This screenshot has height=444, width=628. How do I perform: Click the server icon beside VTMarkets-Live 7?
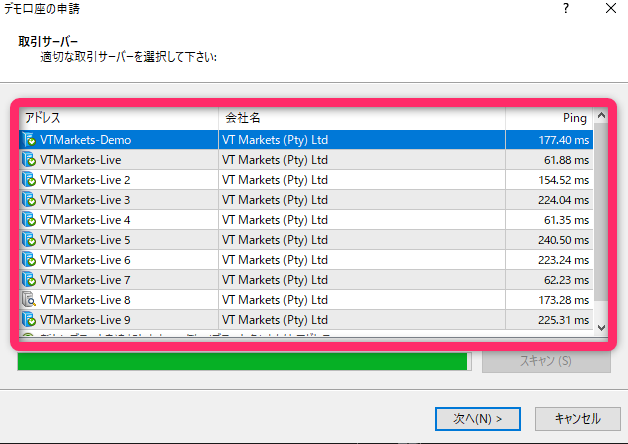click(x=29, y=280)
